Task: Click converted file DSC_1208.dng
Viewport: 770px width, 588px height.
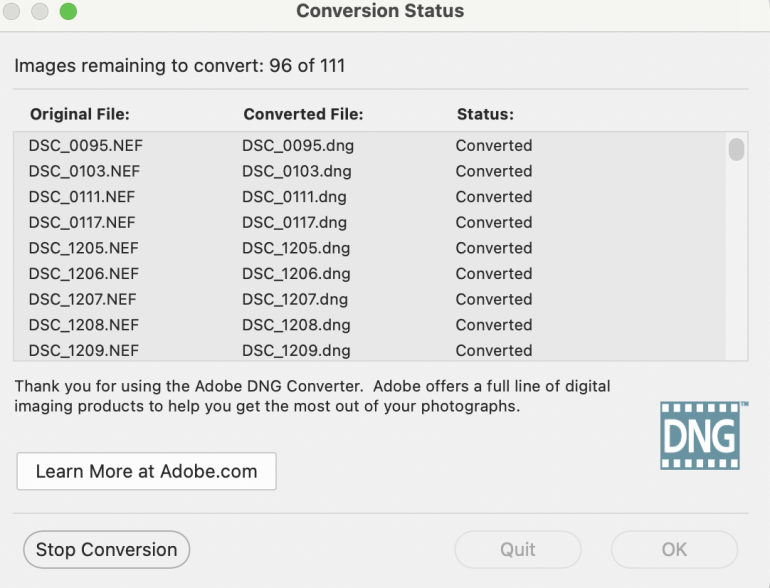Action: (296, 324)
